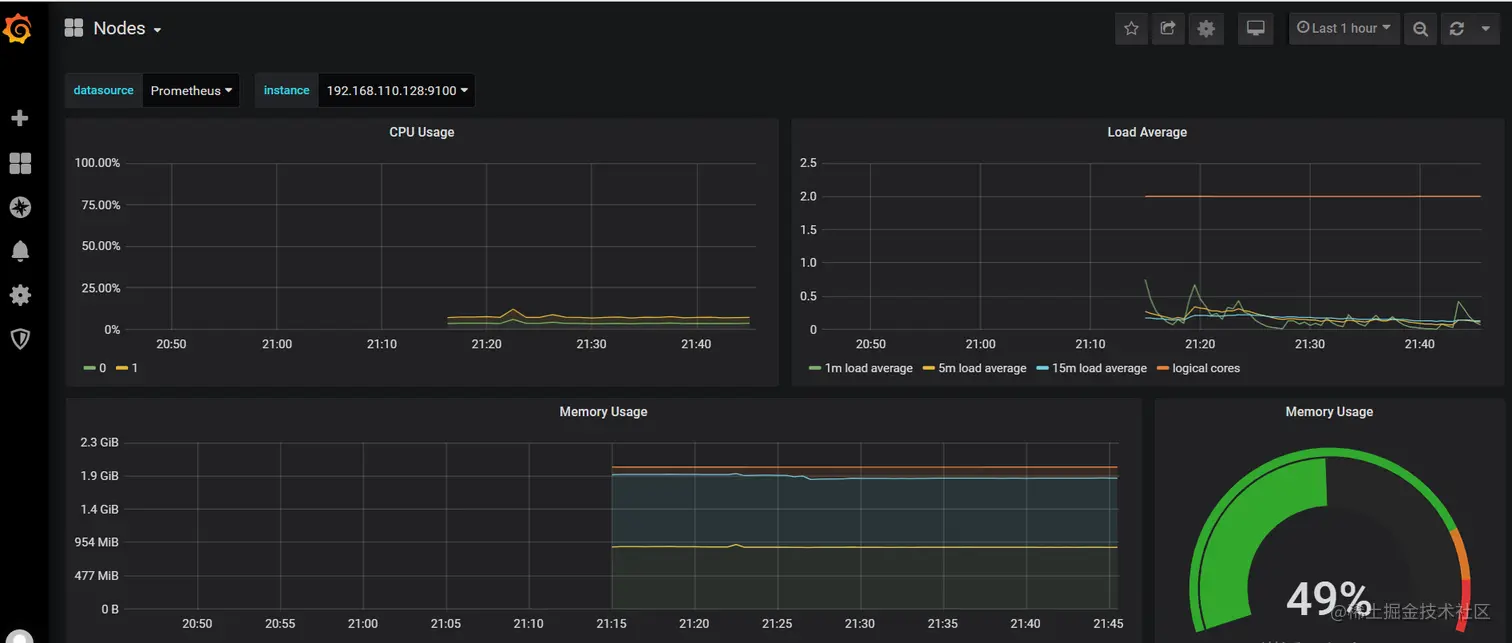Click the datasource variable label

click(x=103, y=90)
